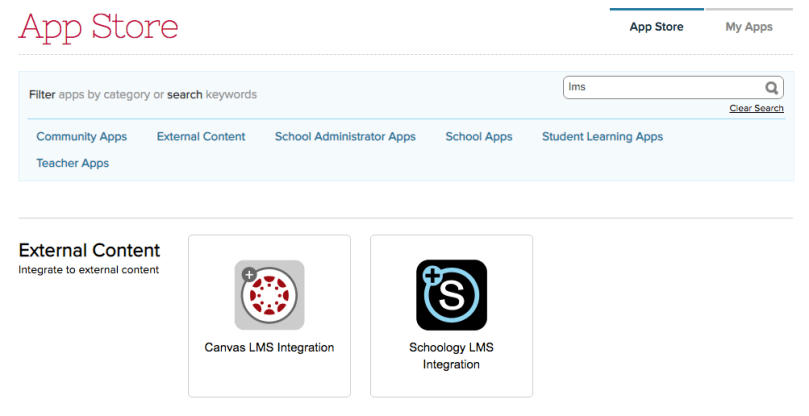Click the External Content section heading
This screenshot has height=416, width=809.
[x=89, y=250]
